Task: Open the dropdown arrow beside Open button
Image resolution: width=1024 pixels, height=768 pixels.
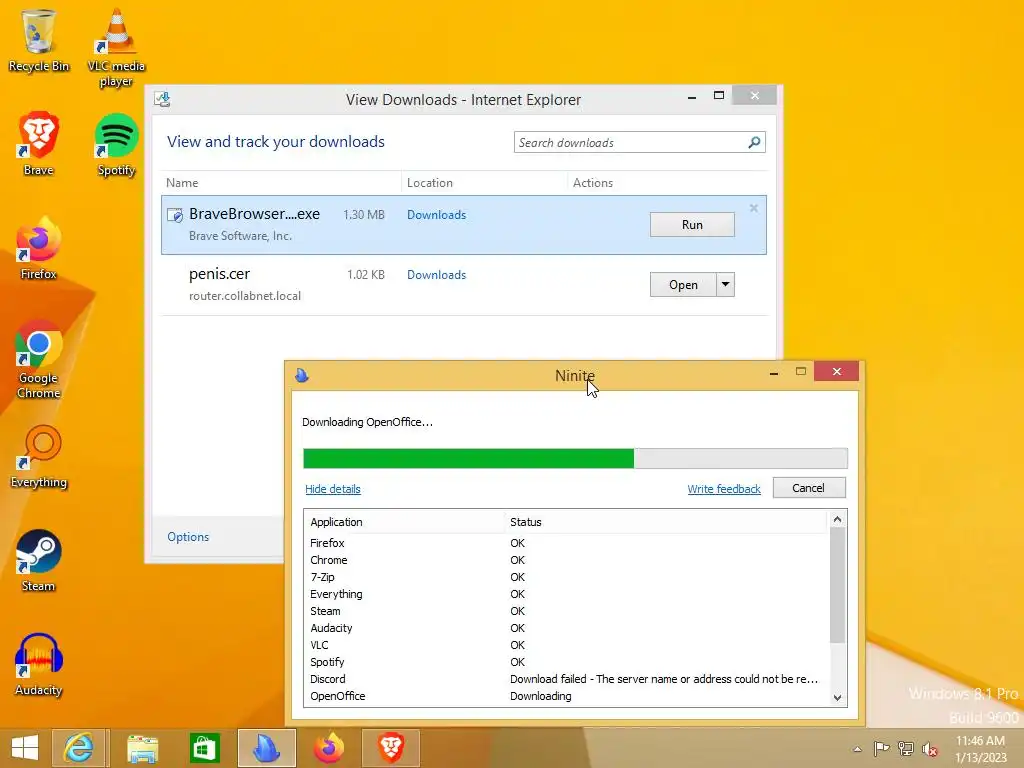Action: tap(726, 285)
